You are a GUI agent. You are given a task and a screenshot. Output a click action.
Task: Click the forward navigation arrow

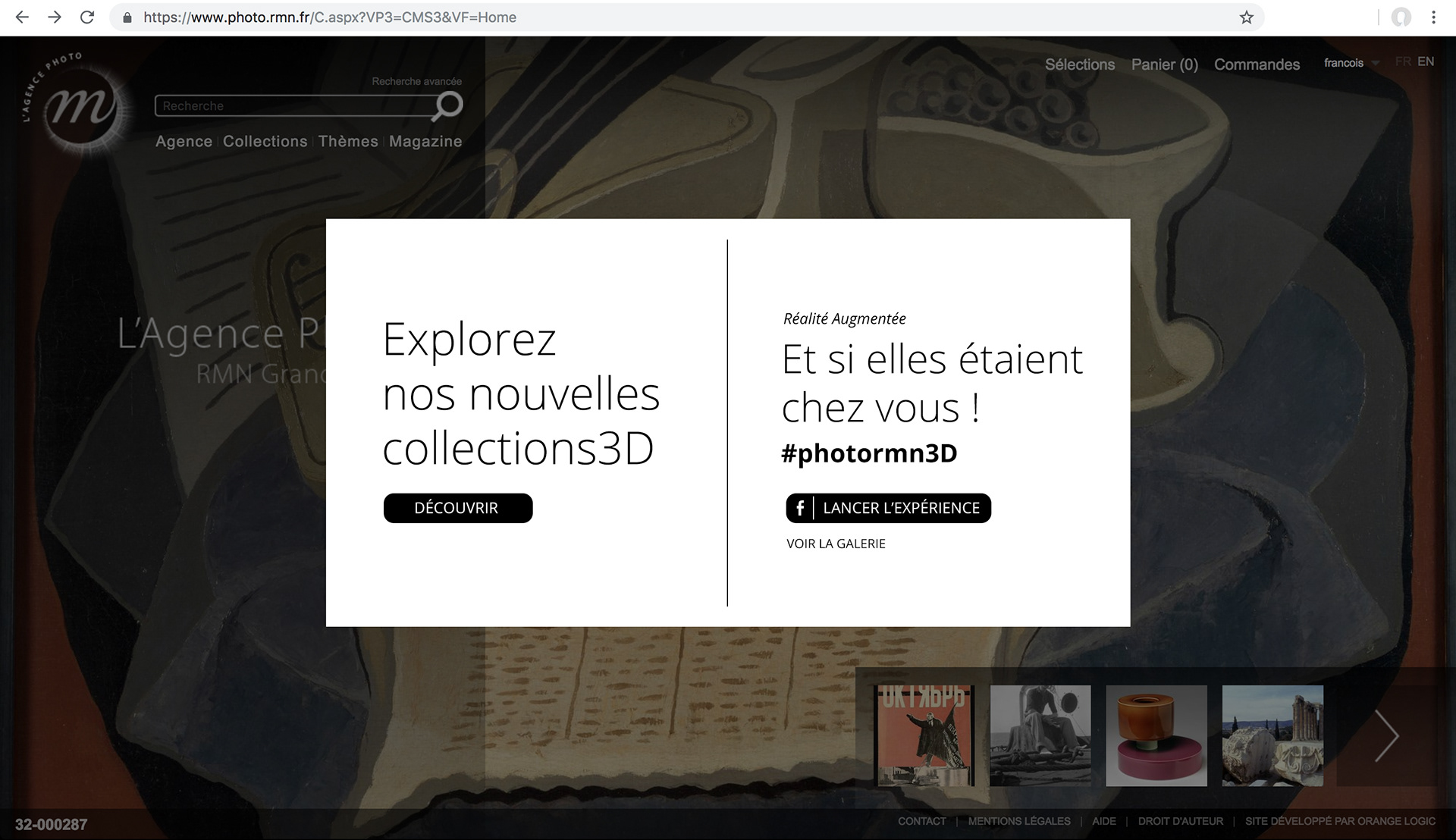coord(55,17)
